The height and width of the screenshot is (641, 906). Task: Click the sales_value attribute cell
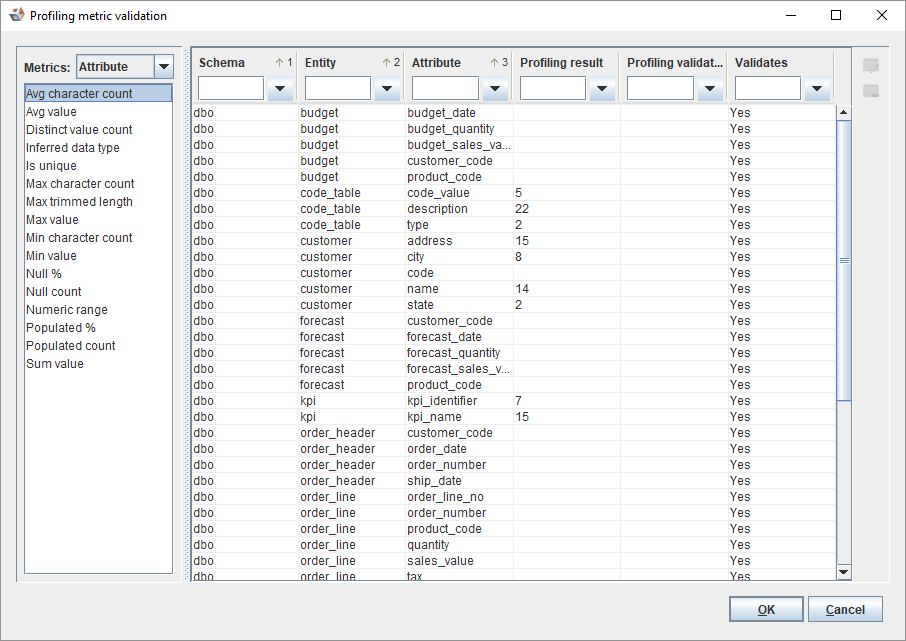pos(459,561)
